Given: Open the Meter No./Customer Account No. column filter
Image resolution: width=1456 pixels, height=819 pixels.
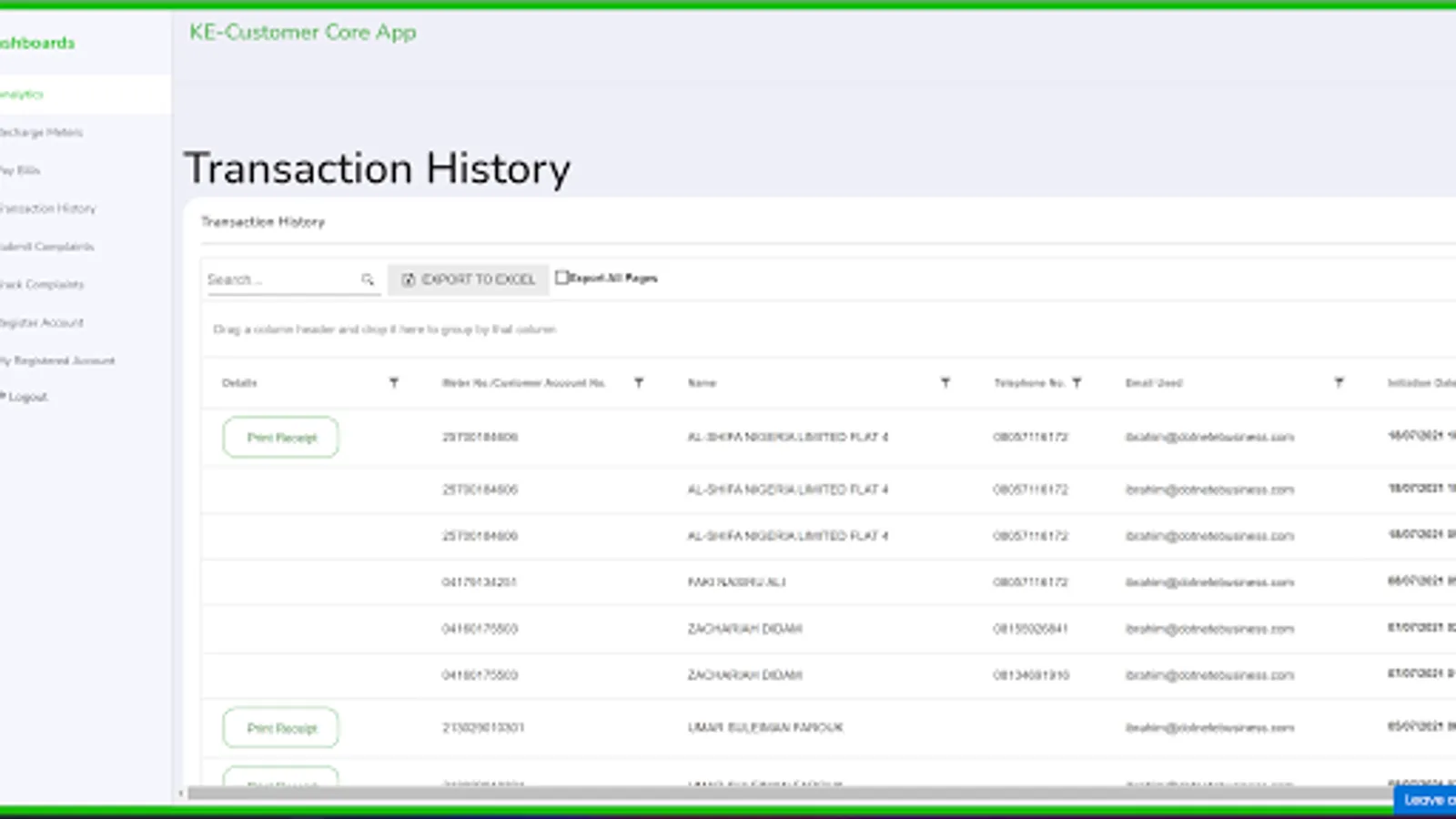Looking at the screenshot, I should click(639, 383).
